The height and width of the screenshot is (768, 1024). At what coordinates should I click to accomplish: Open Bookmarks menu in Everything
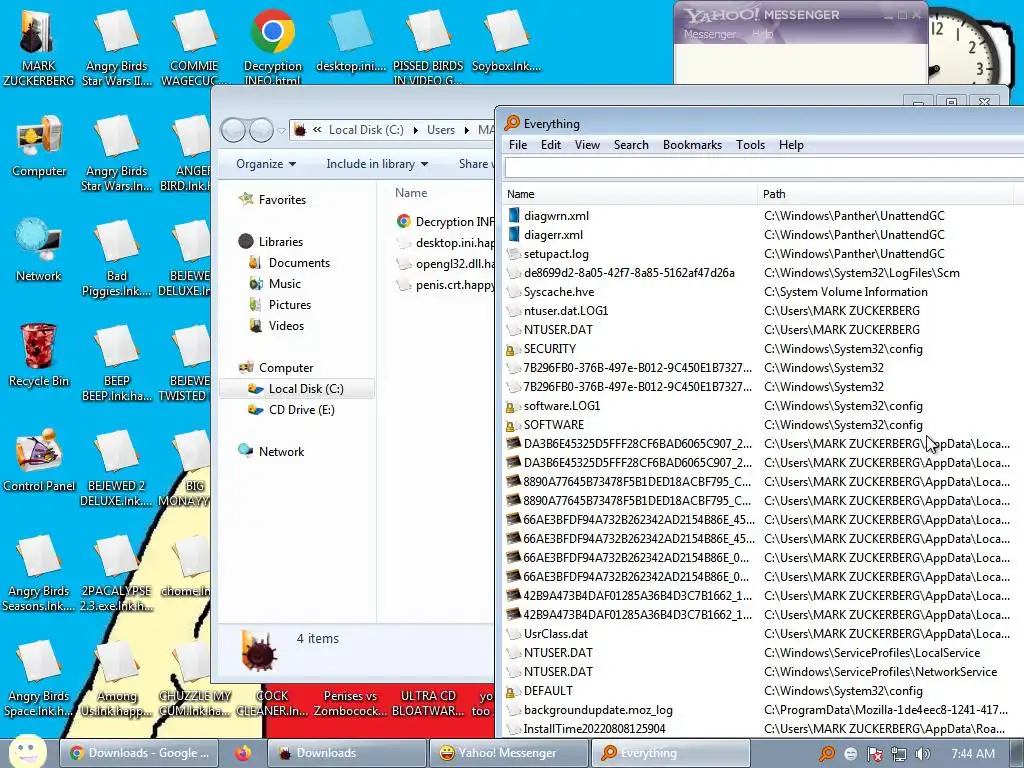tap(692, 145)
